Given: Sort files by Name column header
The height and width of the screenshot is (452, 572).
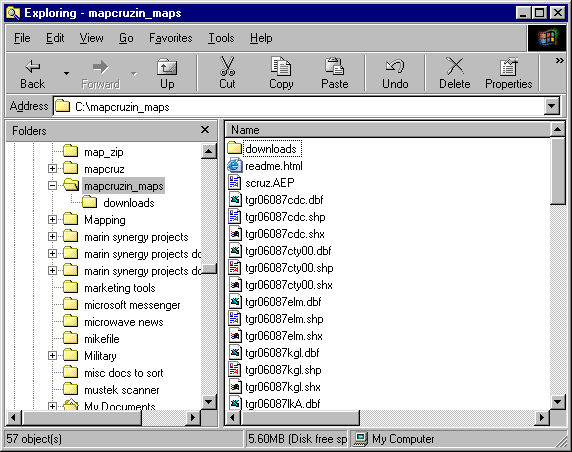Looking at the screenshot, I should [x=387, y=130].
